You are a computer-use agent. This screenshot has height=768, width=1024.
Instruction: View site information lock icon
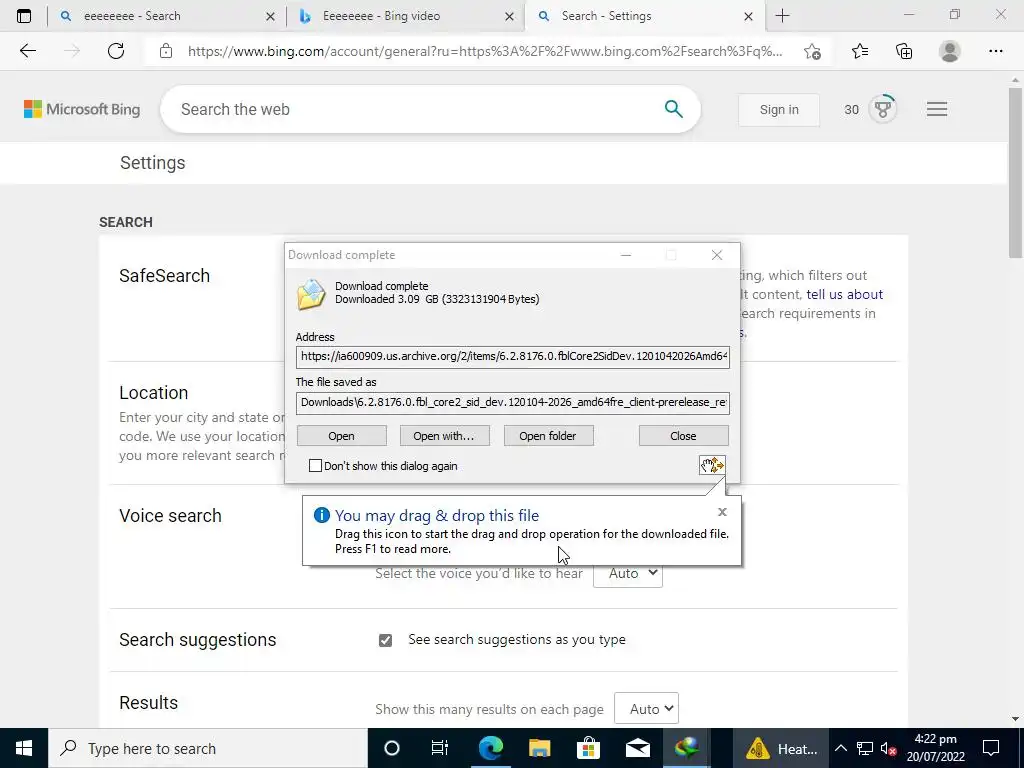(166, 51)
